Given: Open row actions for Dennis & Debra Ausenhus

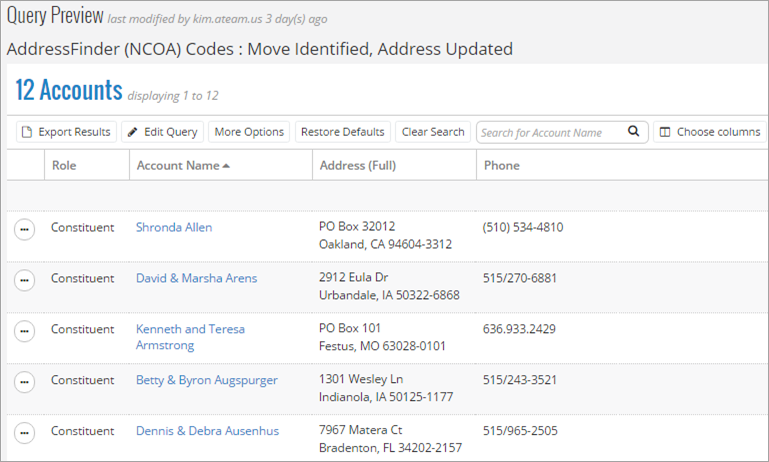Looking at the screenshot, I should click(24, 433).
